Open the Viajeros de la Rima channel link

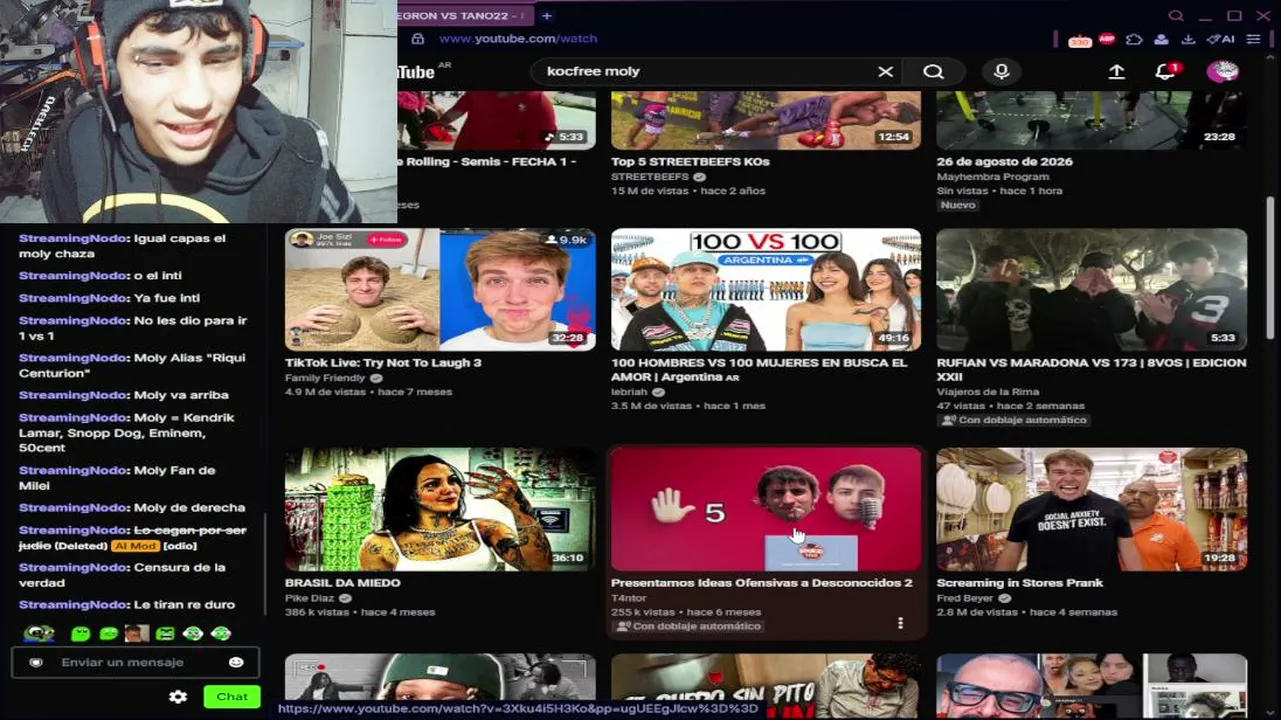pyautogui.click(x=987, y=392)
